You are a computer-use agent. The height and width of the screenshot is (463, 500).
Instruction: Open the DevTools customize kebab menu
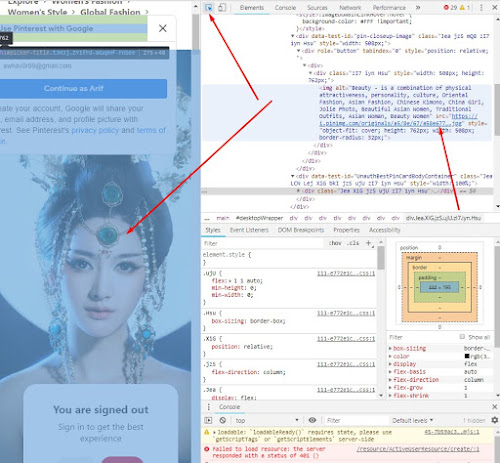pyautogui.click(x=481, y=7)
